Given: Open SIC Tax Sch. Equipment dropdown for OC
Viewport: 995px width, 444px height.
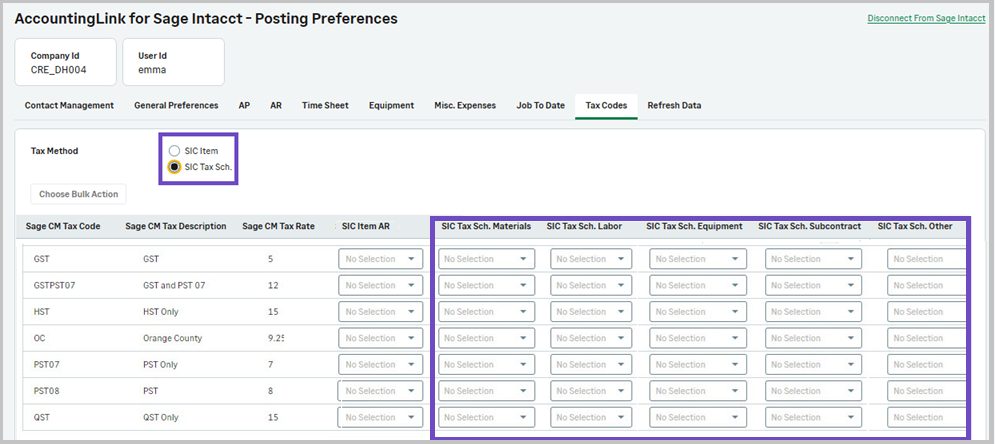Looking at the screenshot, I should point(698,338).
